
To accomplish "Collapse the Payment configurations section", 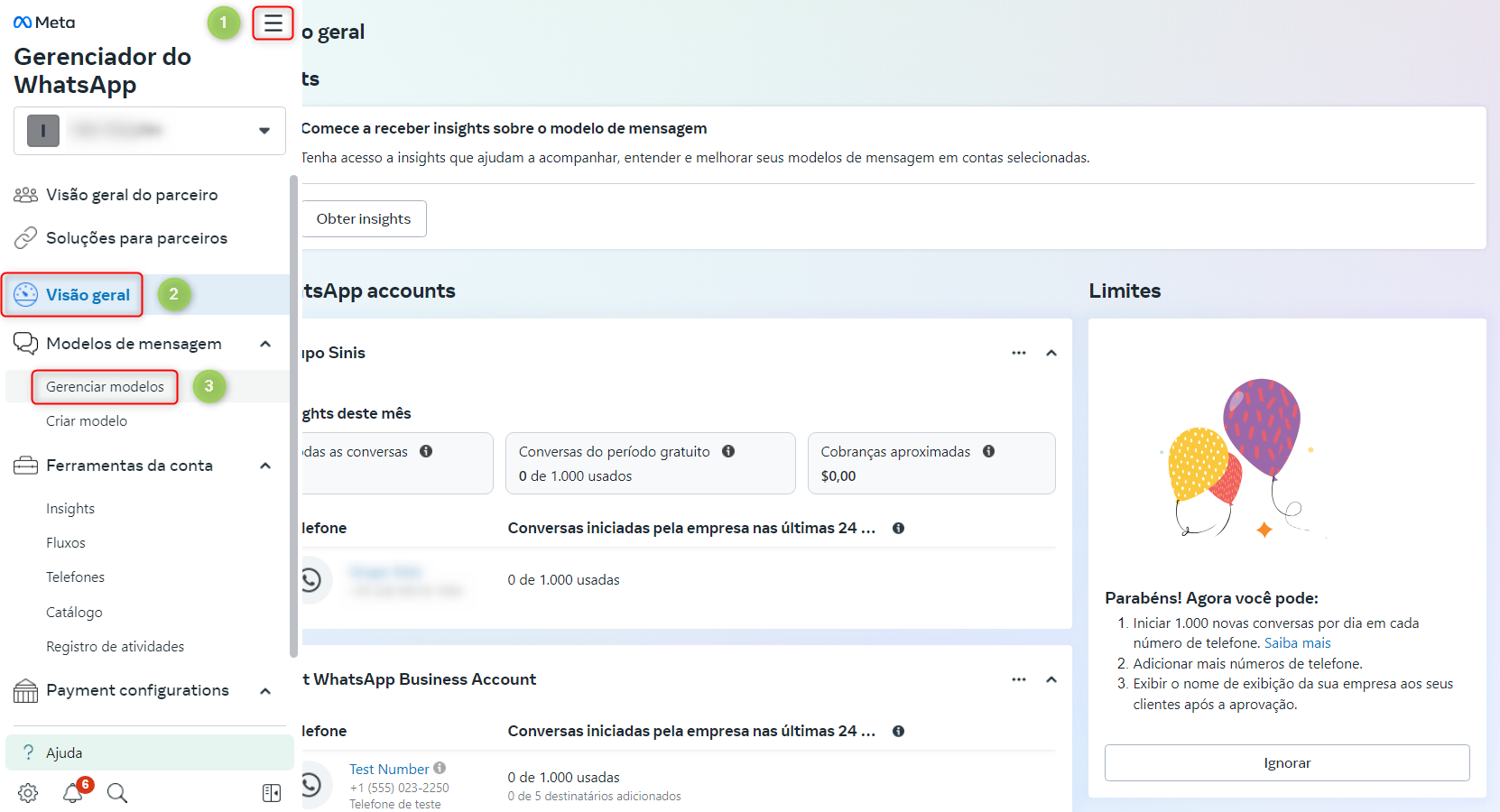I will [x=265, y=691].
